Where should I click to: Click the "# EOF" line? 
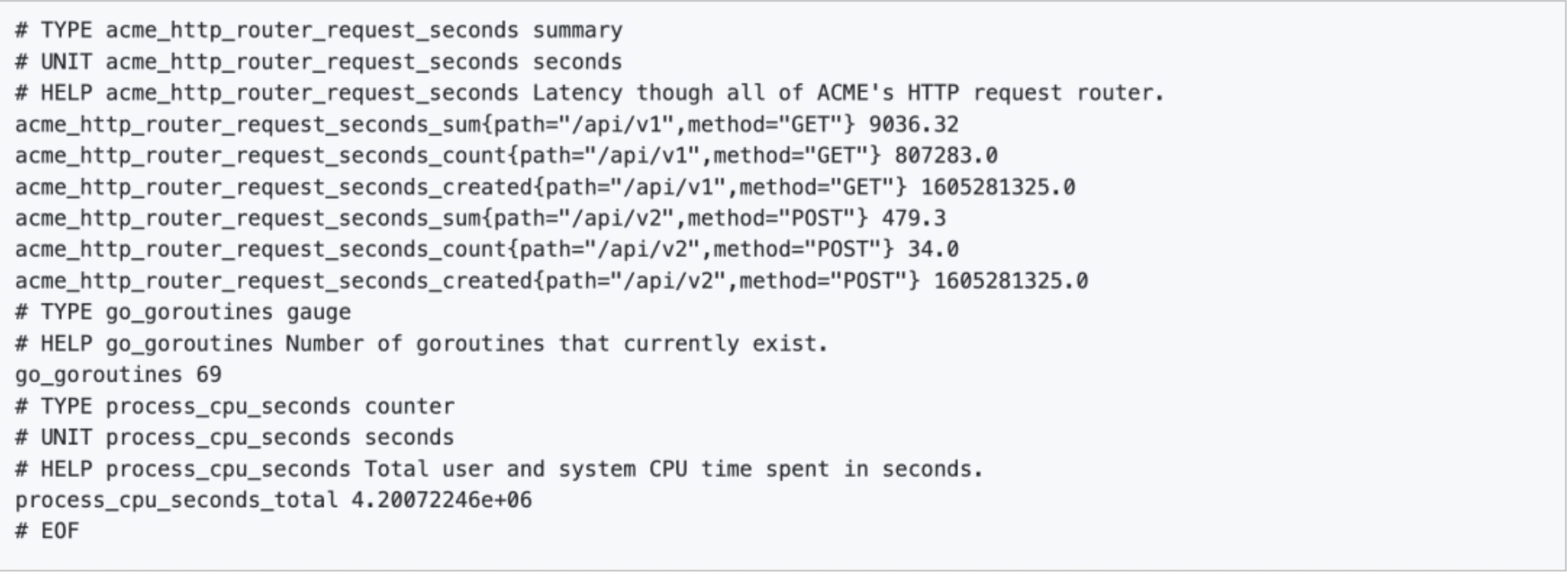coord(47,531)
